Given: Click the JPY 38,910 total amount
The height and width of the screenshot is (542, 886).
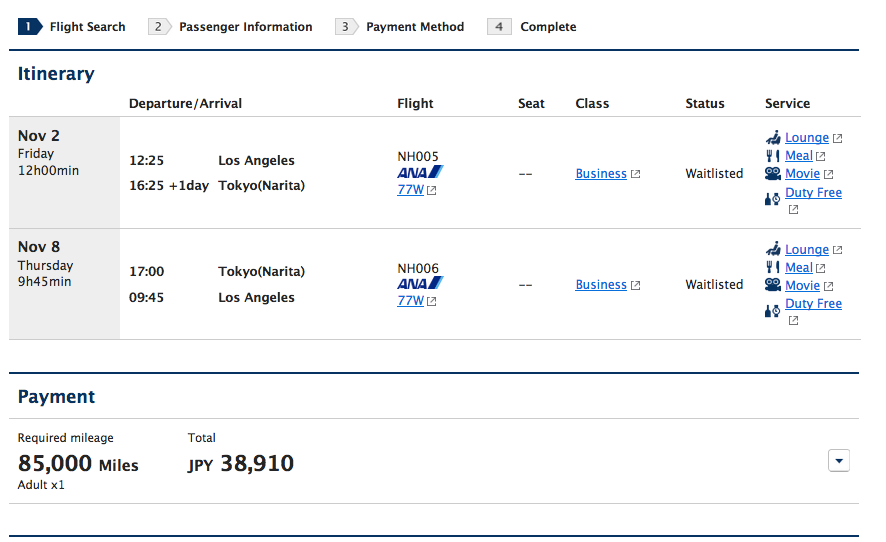Looking at the screenshot, I should [x=241, y=463].
